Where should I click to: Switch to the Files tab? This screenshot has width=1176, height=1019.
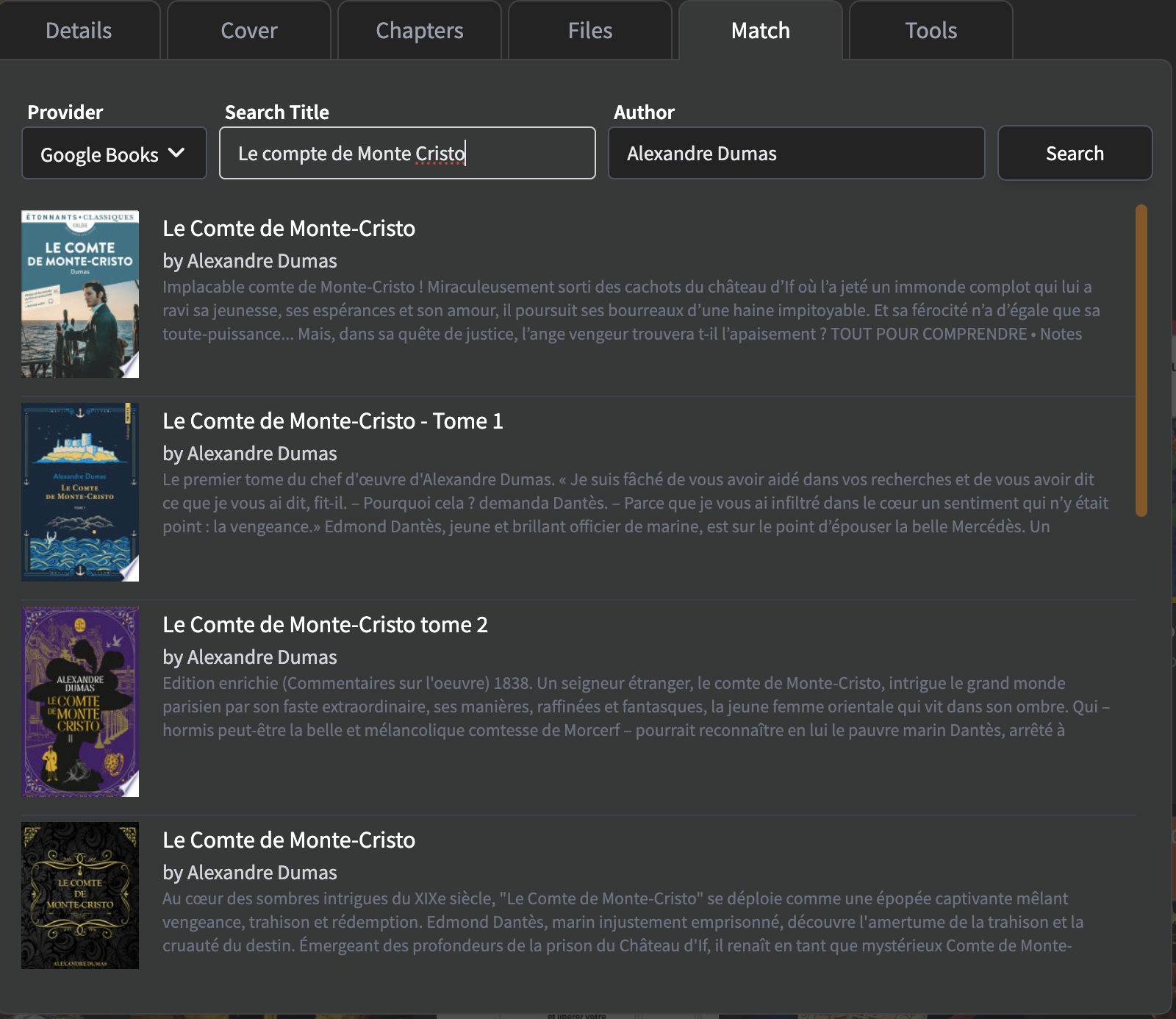[x=589, y=31]
